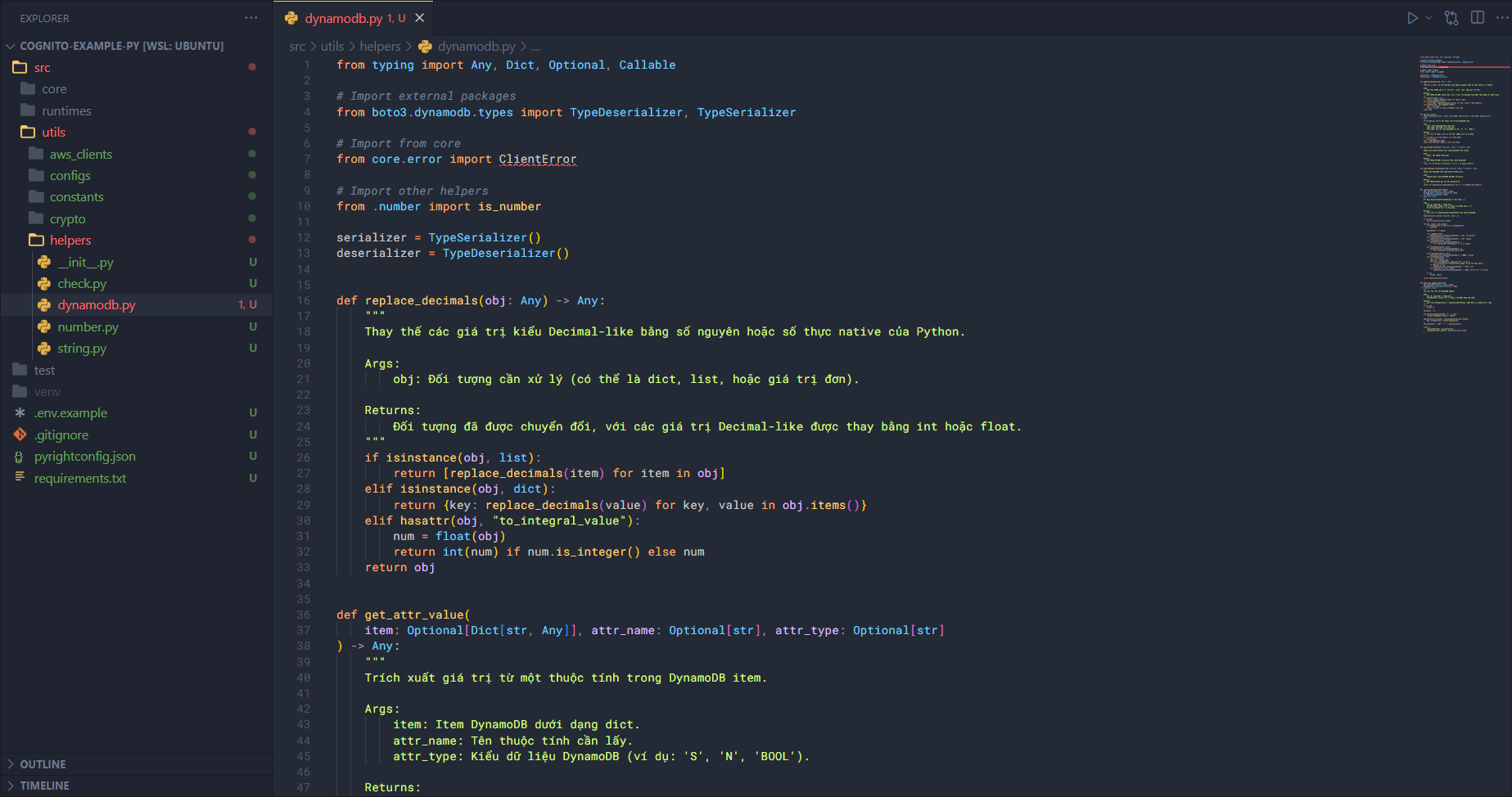Expand the OUTLINE section
Image resolution: width=1512 pixels, height=797 pixels.
(43, 764)
